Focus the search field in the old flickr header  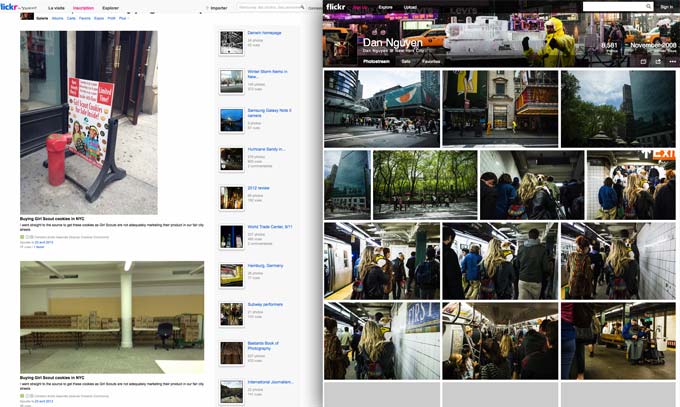(269, 7)
